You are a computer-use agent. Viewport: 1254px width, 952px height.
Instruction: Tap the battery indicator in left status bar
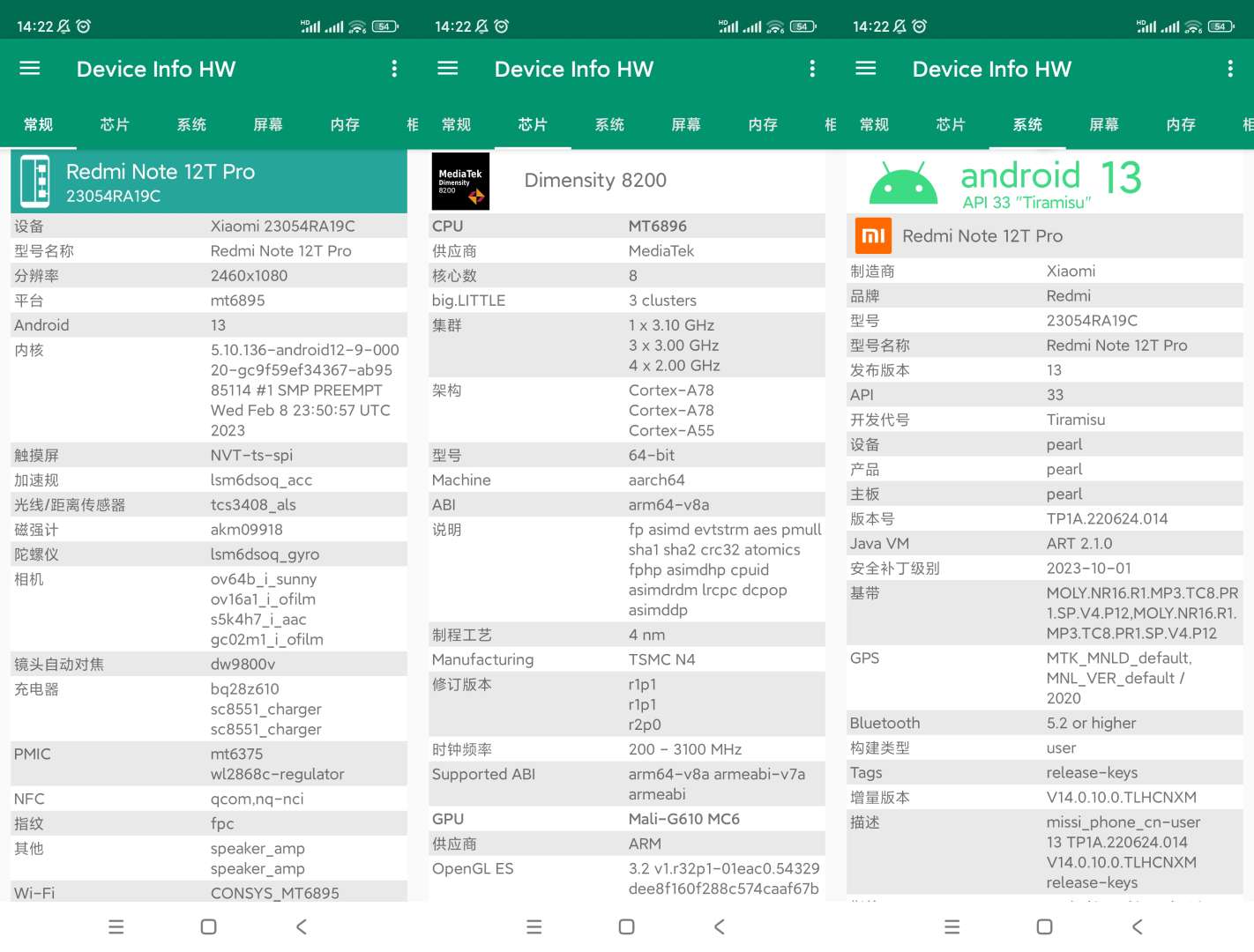[385, 26]
